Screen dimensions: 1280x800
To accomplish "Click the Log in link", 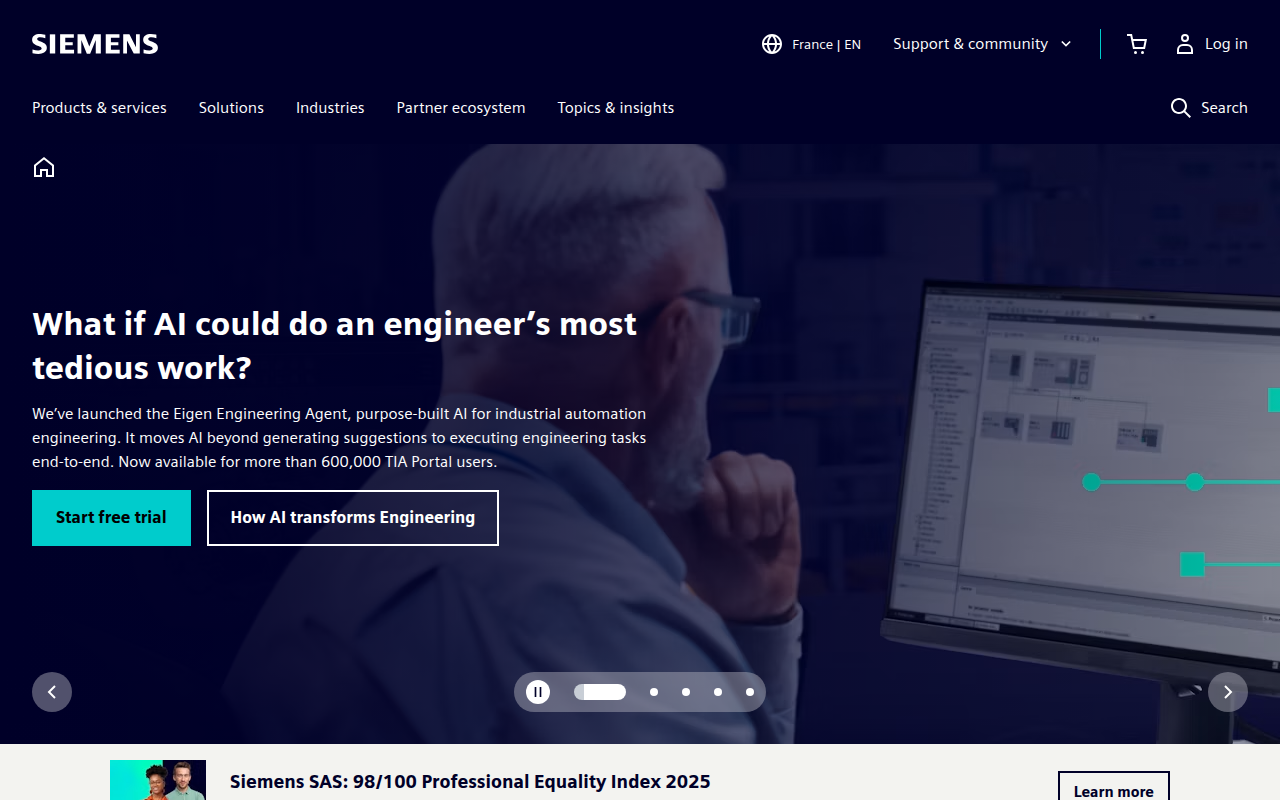I will point(1226,44).
